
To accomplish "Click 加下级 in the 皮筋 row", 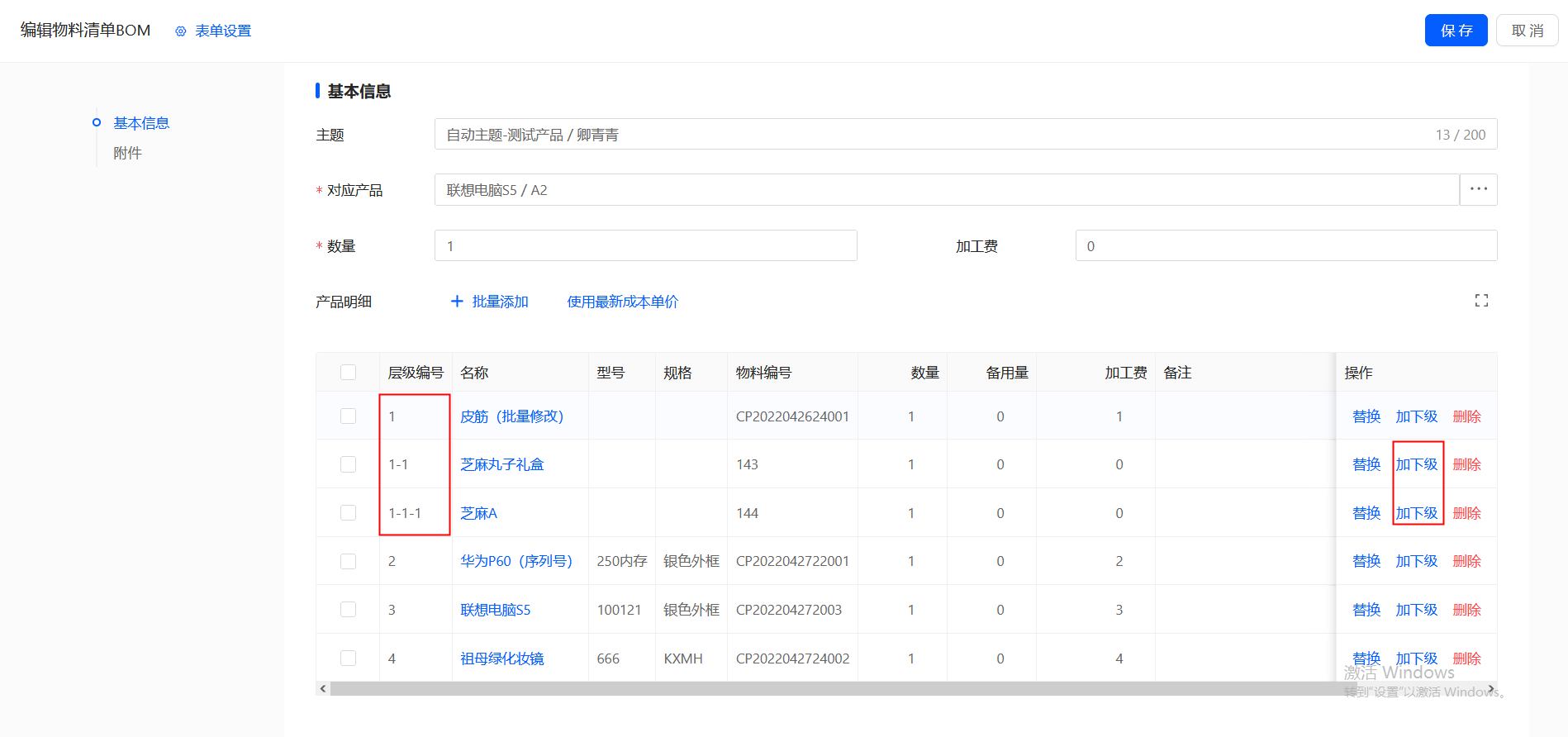I will pyautogui.click(x=1417, y=416).
